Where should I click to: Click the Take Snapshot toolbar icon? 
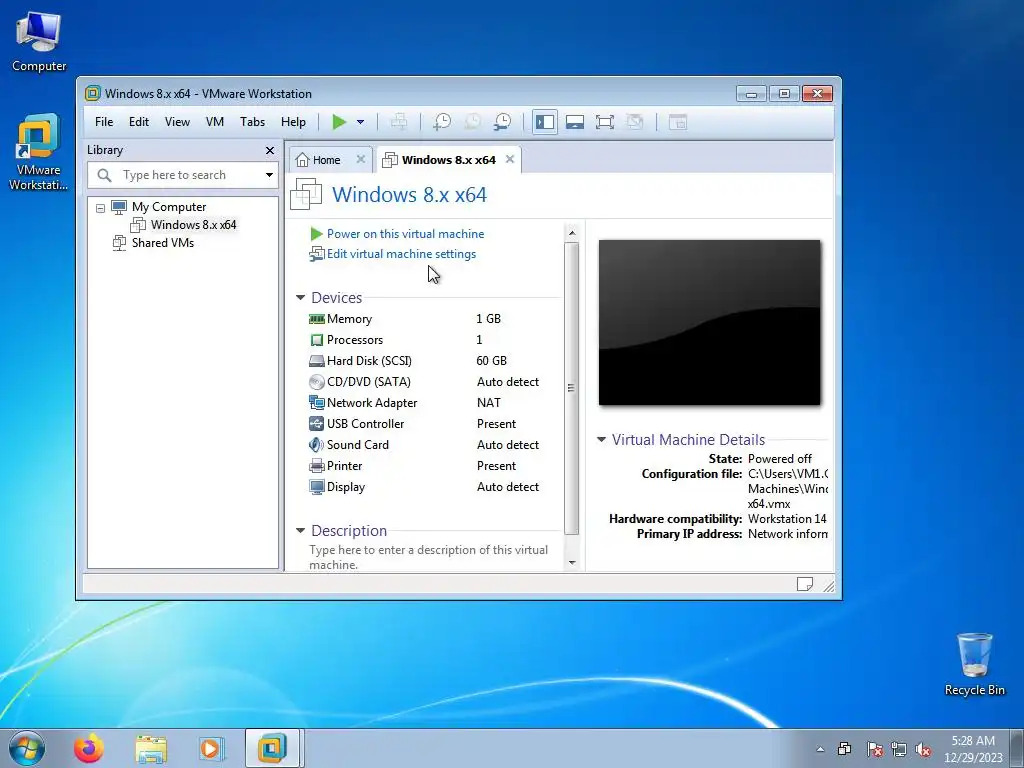(442, 122)
